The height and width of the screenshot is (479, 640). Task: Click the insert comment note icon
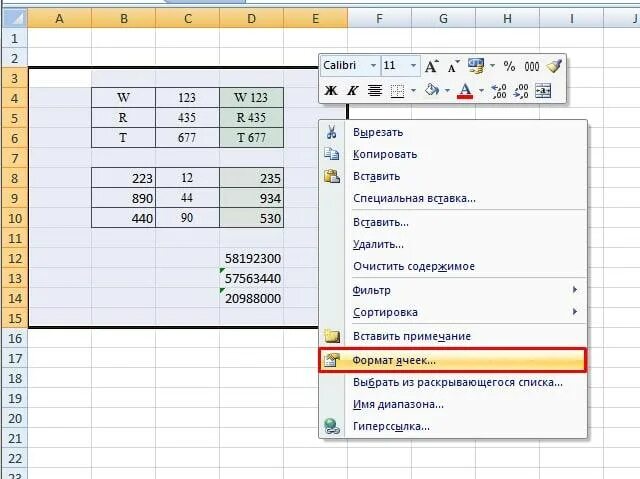click(332, 336)
